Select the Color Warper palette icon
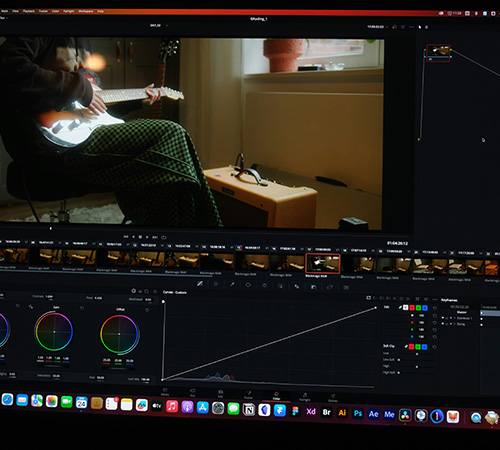The height and width of the screenshot is (450, 500). click(x=216, y=284)
